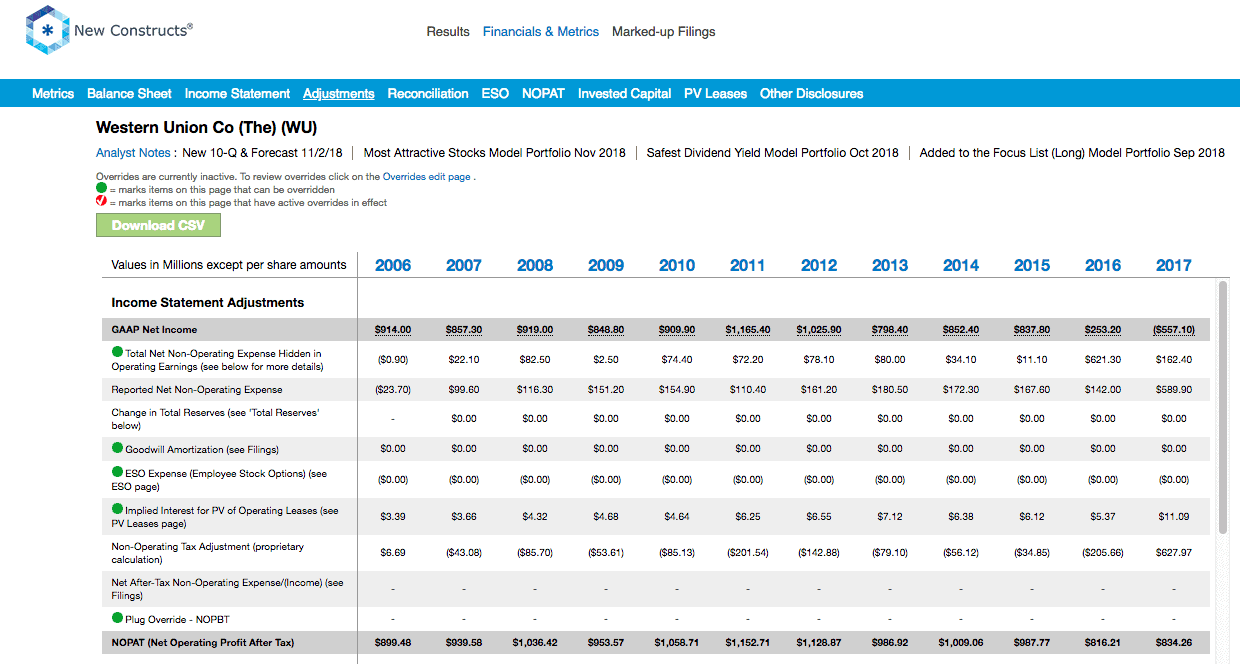Go to the Income Statement section

coord(237,93)
